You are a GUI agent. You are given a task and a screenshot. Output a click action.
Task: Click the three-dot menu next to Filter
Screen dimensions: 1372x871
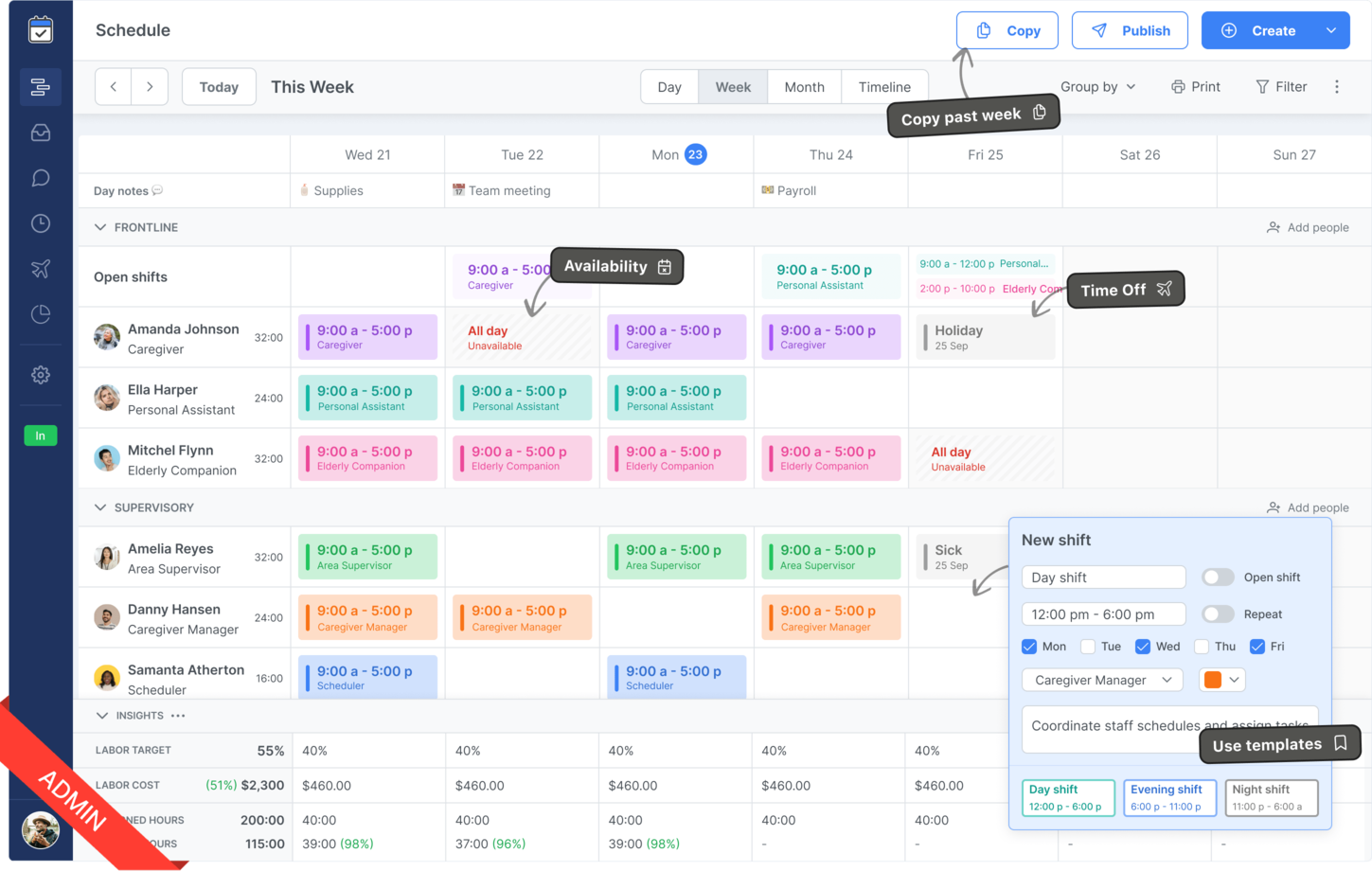1336,86
